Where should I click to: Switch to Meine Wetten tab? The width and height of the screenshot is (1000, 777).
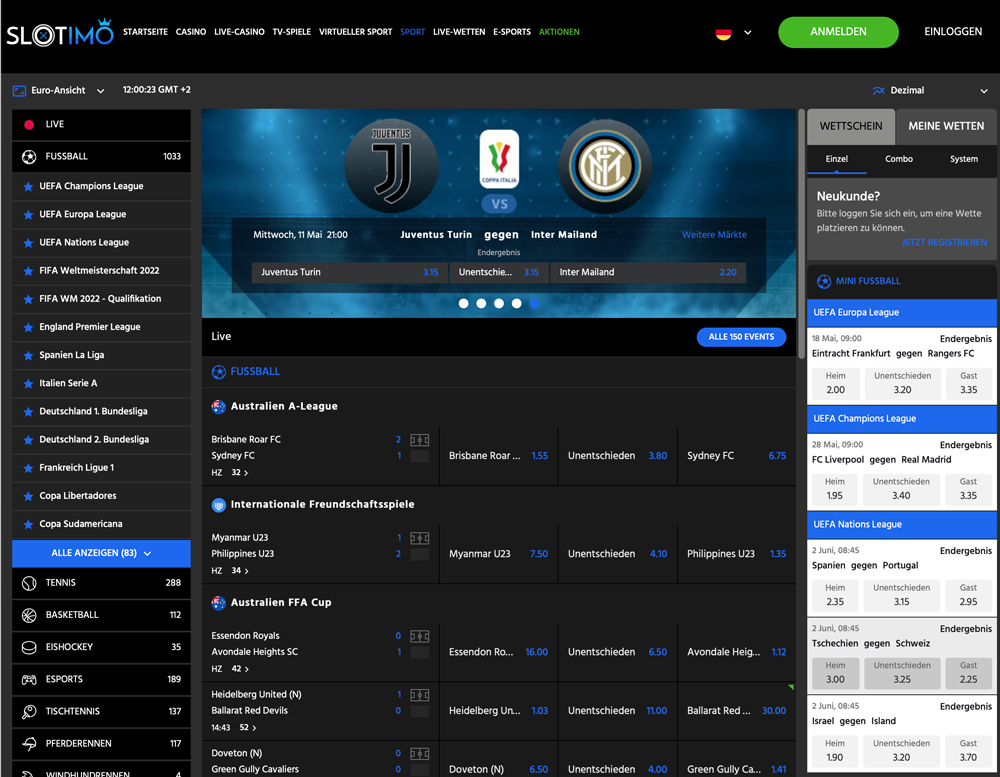pos(946,126)
